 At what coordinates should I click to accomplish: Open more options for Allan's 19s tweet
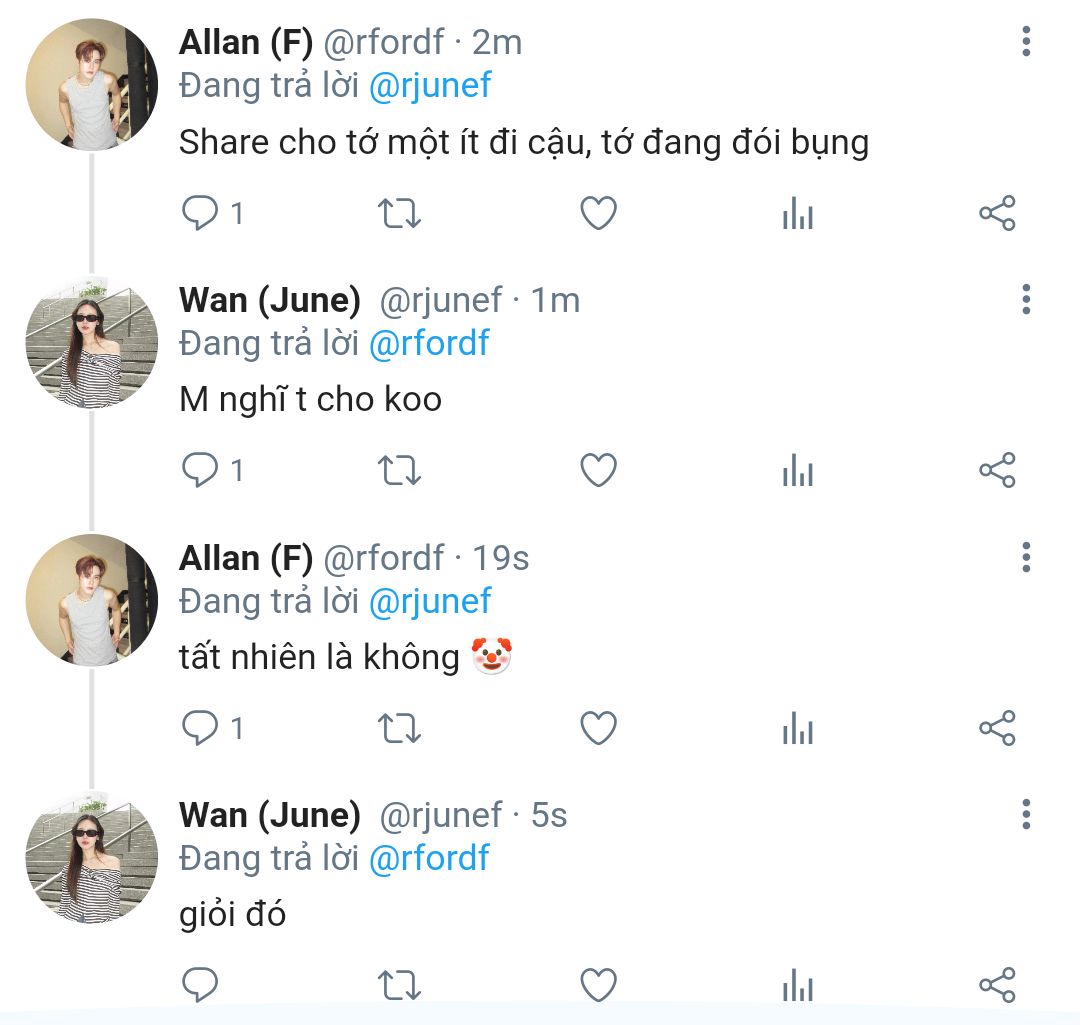(x=1026, y=557)
